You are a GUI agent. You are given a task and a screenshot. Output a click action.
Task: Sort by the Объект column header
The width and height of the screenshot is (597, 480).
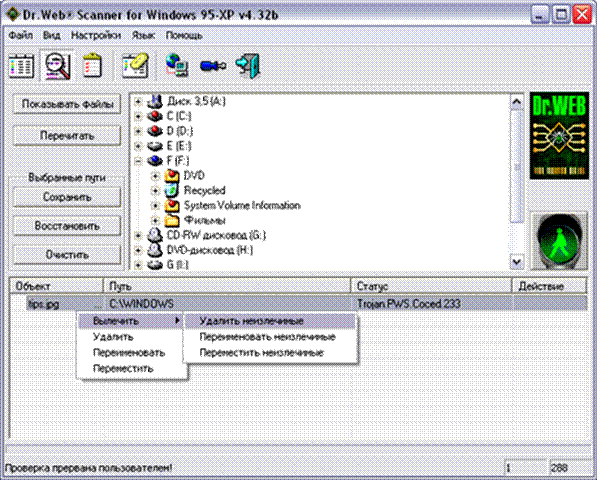[x=56, y=286]
